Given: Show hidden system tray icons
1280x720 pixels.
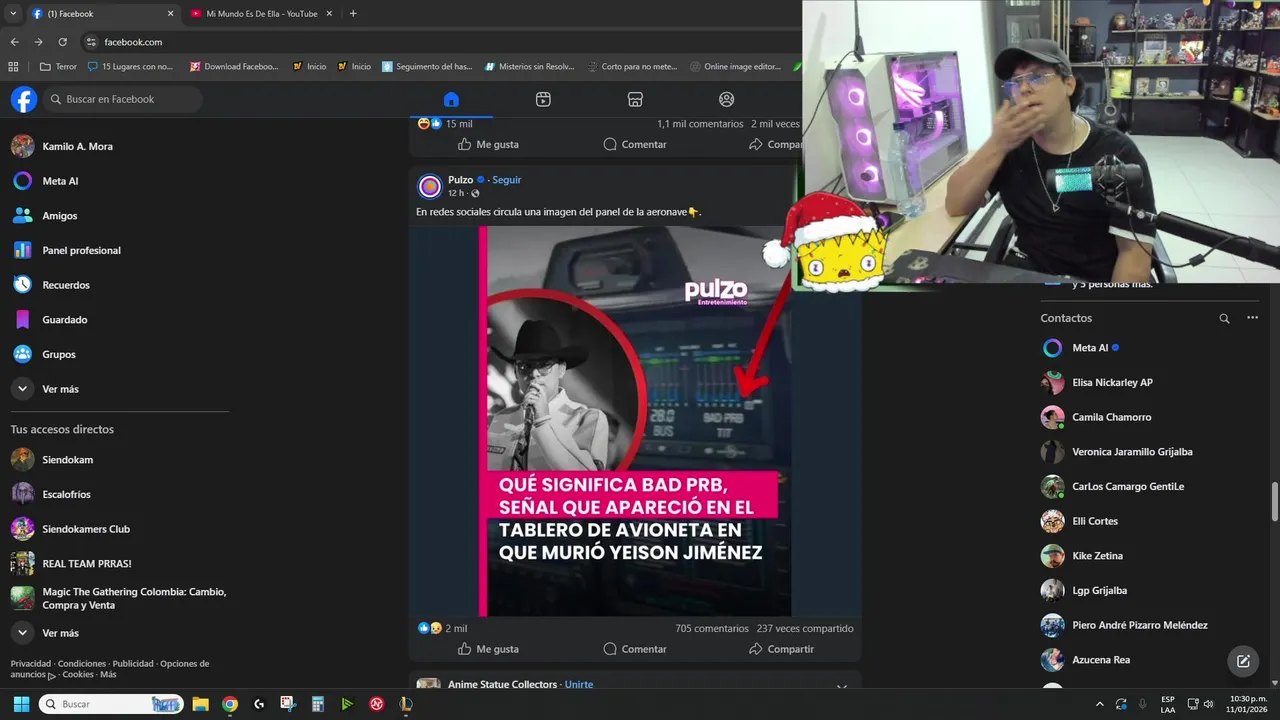Looking at the screenshot, I should (1100, 704).
